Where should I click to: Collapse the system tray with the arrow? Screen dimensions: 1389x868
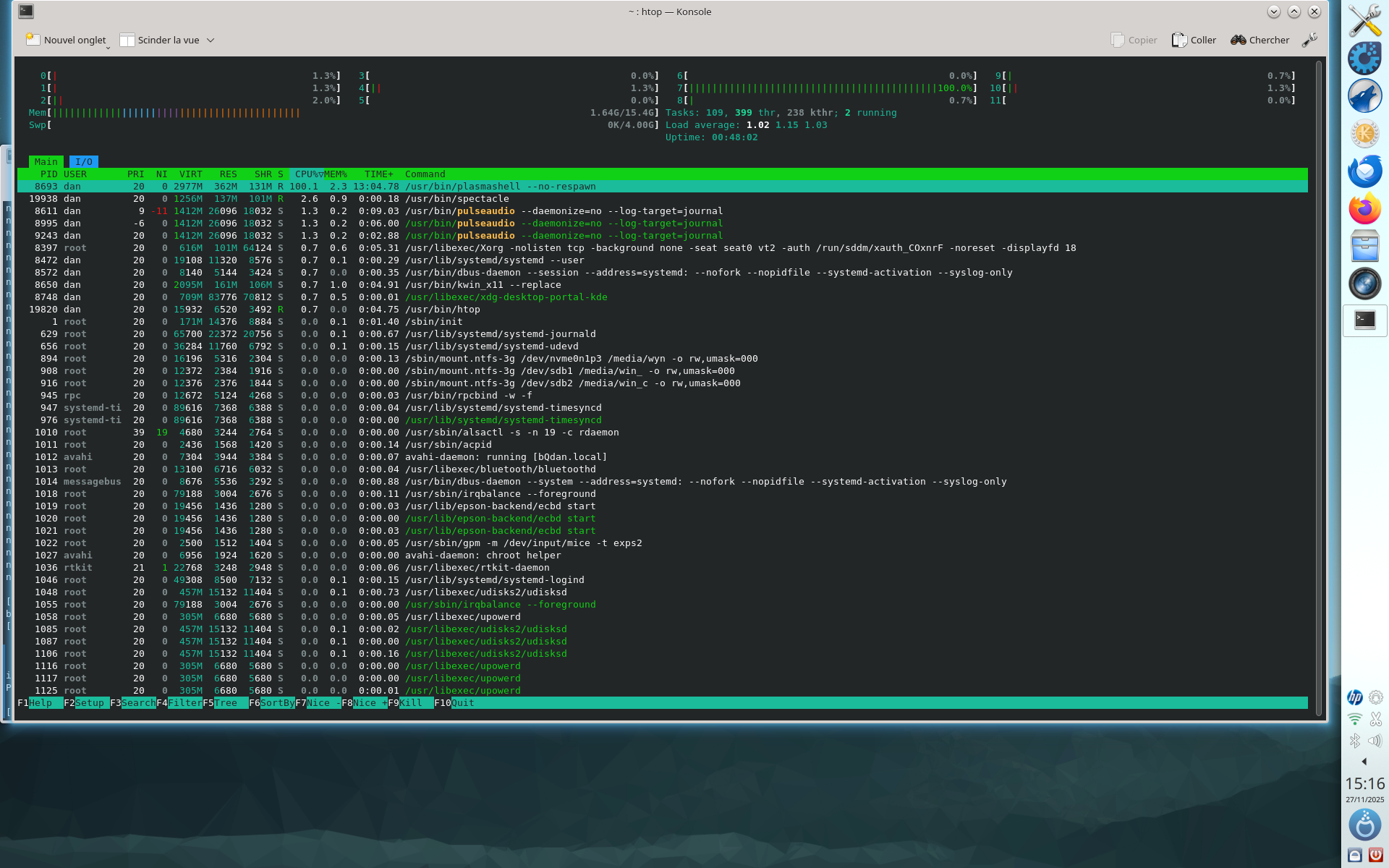click(1364, 761)
